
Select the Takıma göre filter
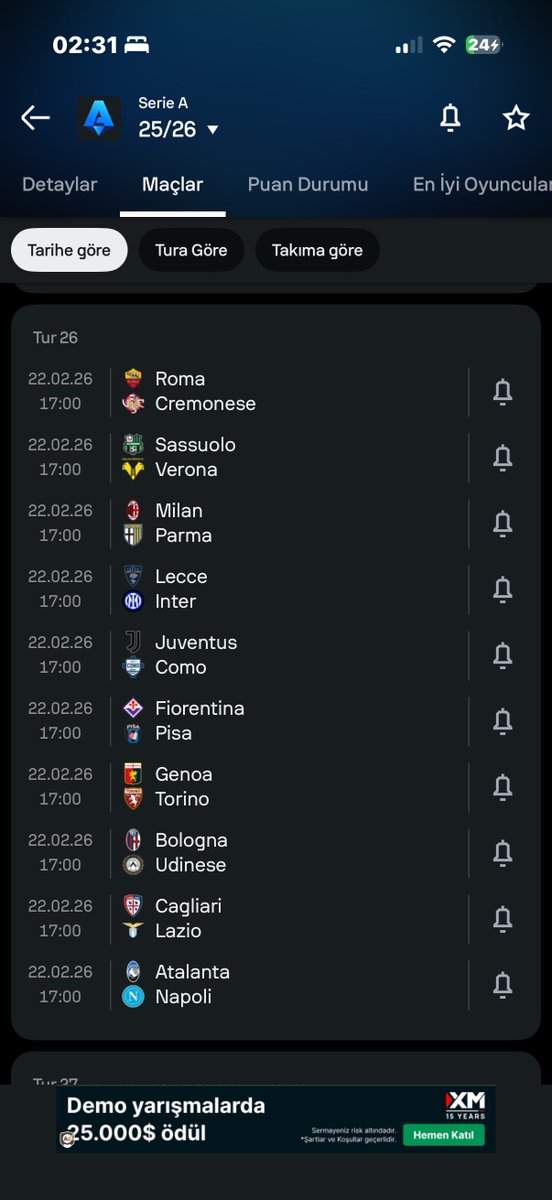(317, 250)
